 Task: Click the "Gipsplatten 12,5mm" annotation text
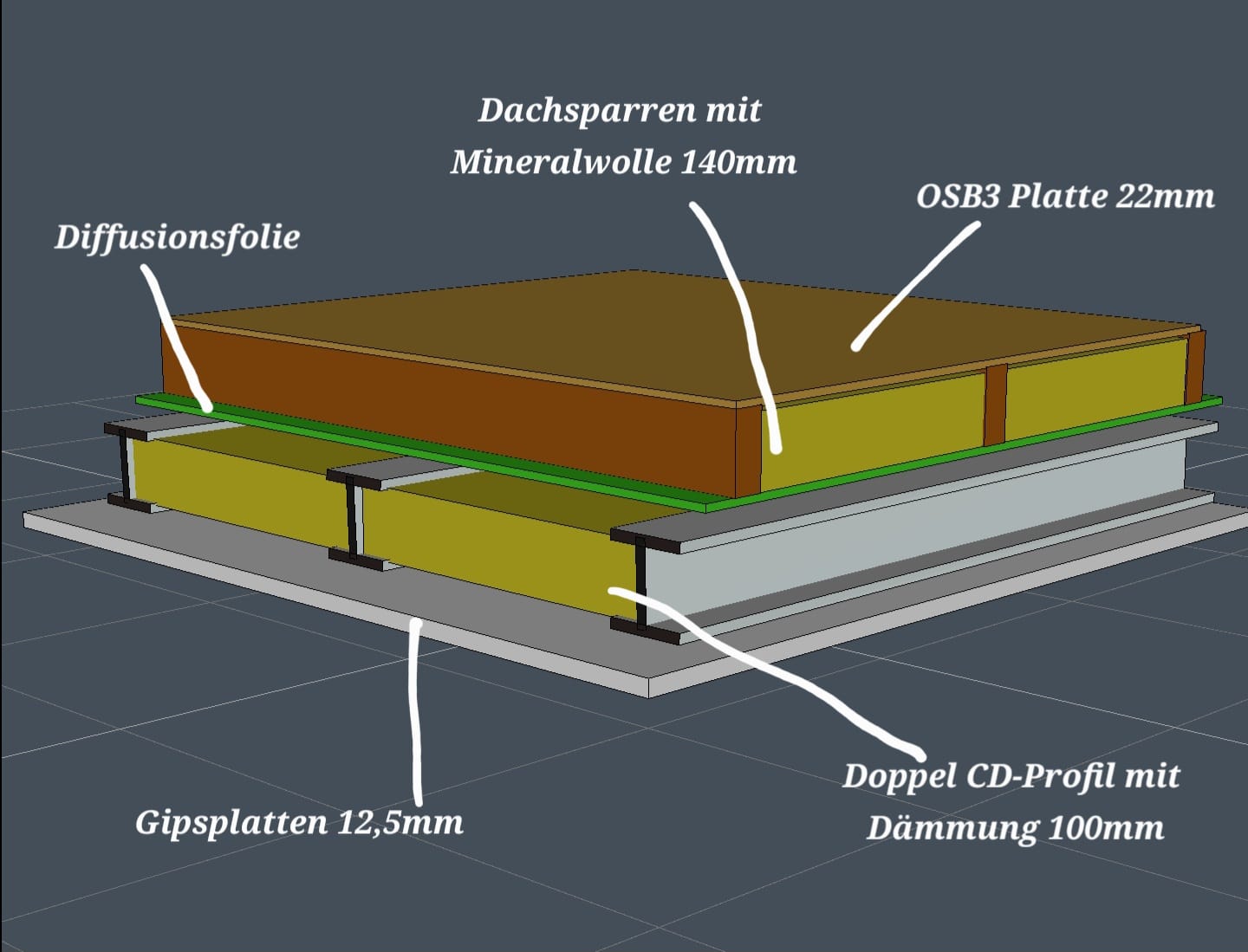(299, 822)
